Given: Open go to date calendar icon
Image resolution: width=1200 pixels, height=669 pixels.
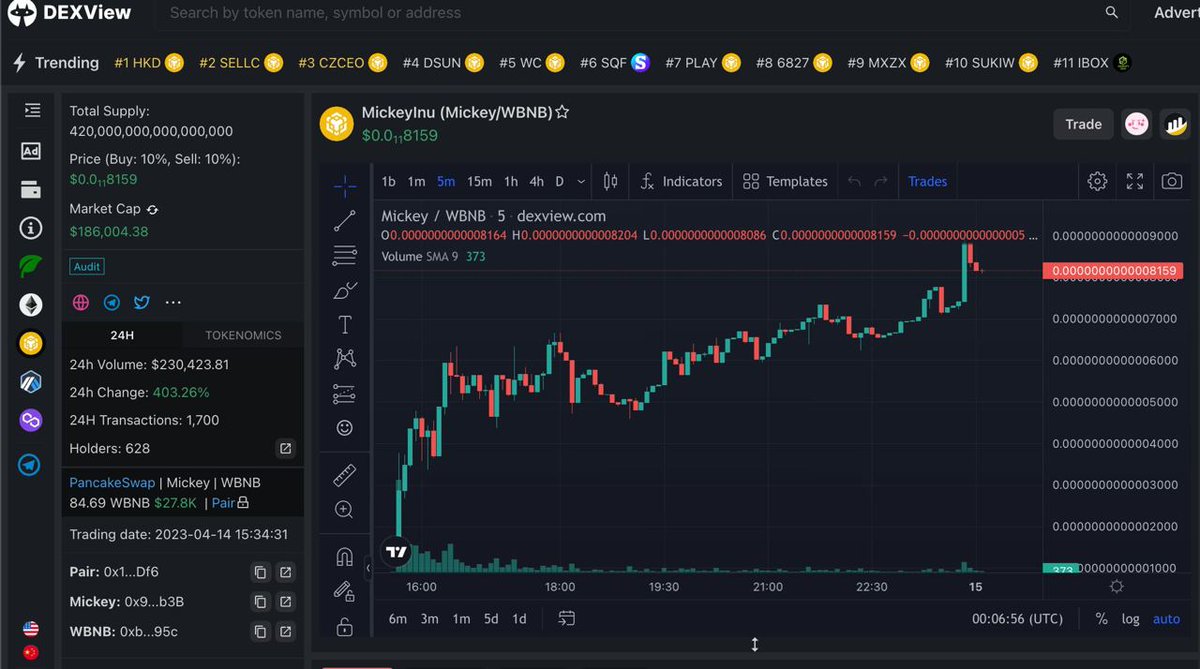Looking at the screenshot, I should point(567,618).
